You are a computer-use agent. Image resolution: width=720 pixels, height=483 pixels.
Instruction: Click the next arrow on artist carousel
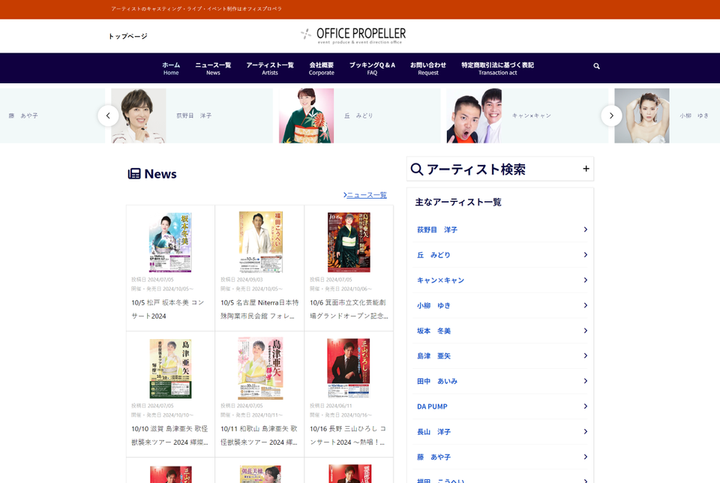point(611,116)
